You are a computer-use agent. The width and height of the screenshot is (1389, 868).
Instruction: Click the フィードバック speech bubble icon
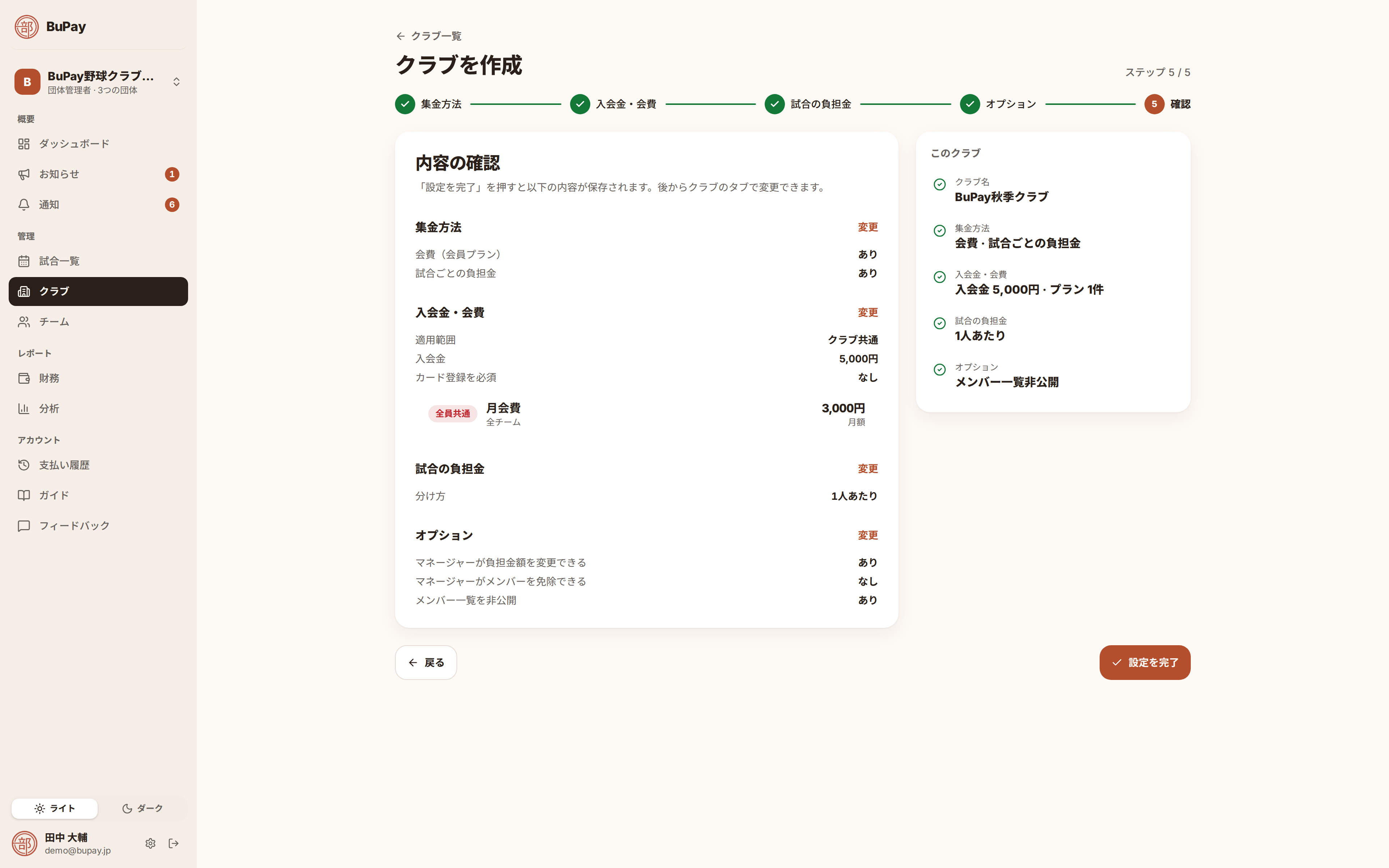pos(24,526)
